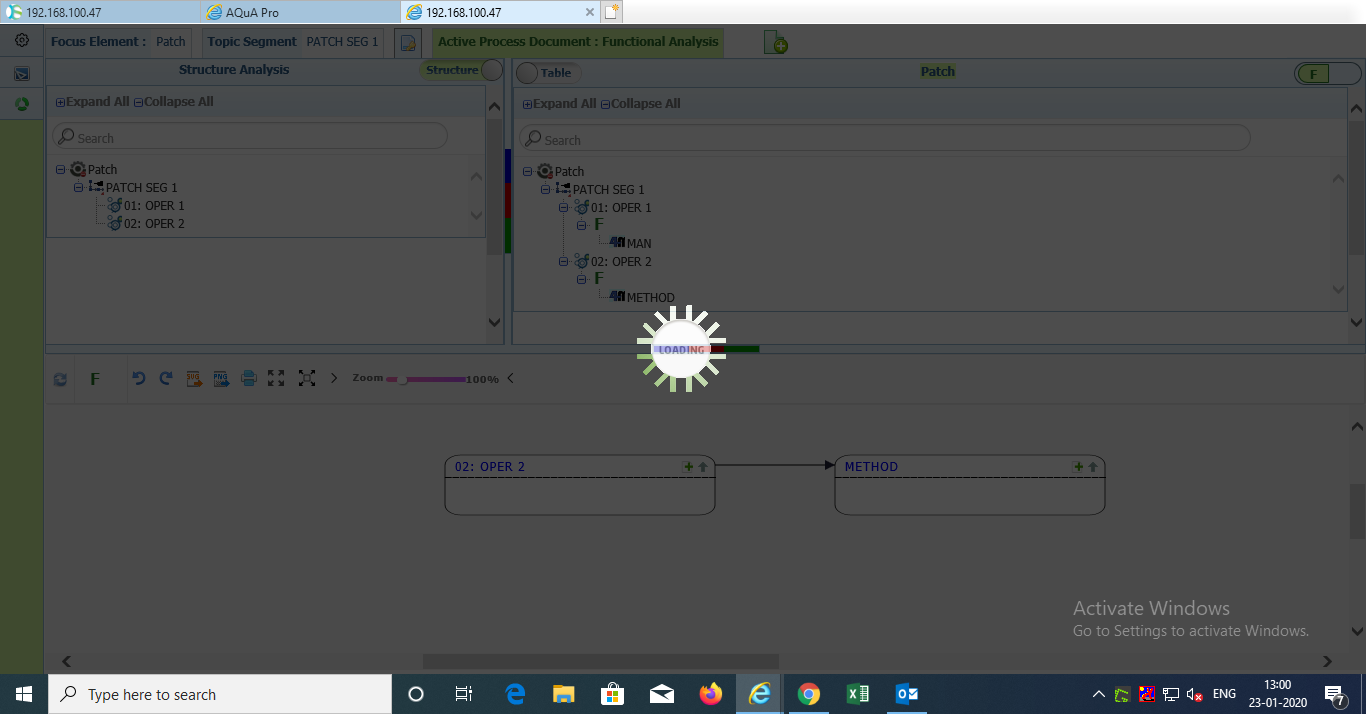Image resolution: width=1366 pixels, height=714 pixels.
Task: Click the up arrow on METHOD node
Action: (x=1093, y=467)
